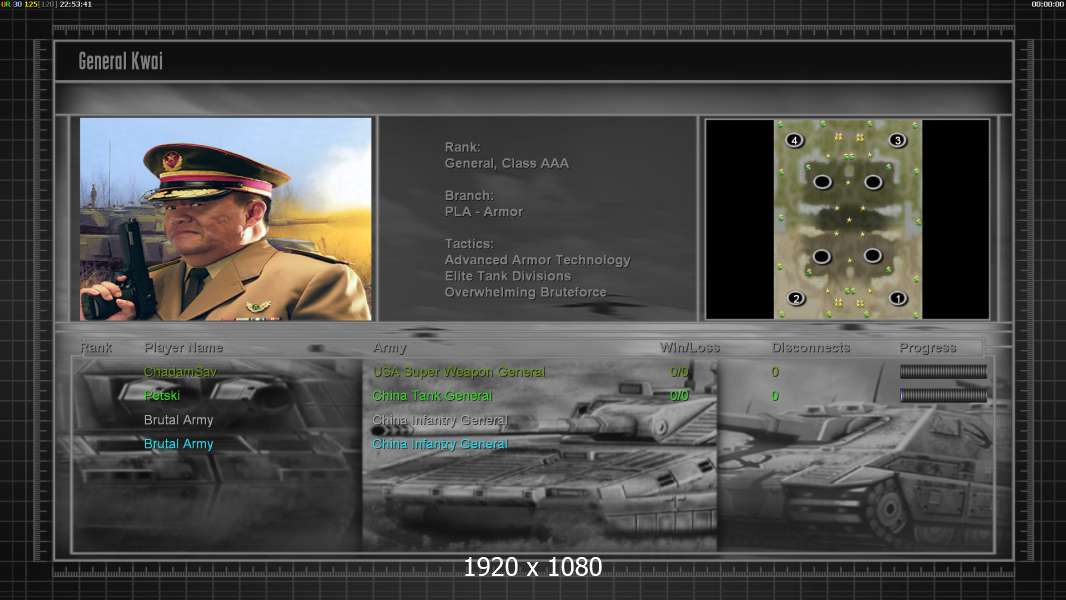Image resolution: width=1066 pixels, height=600 pixels.
Task: Click the Rank column header
Action: click(x=96, y=347)
